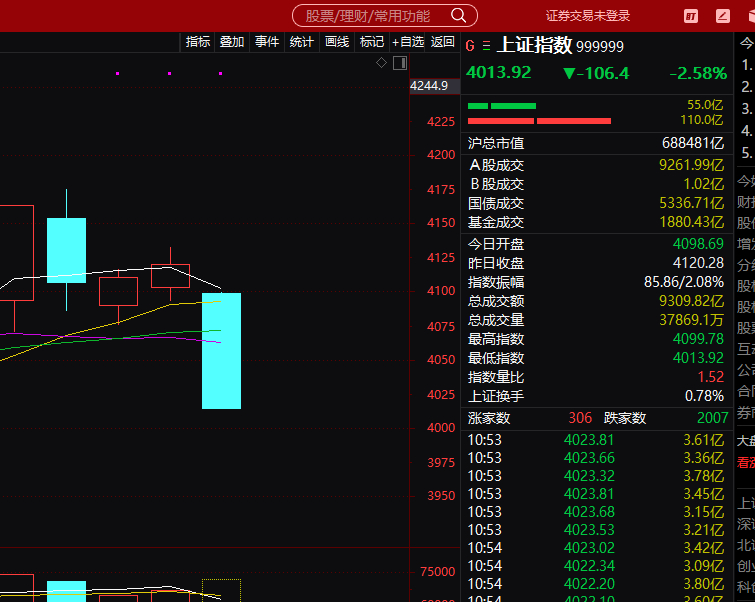Click the percentage change -2.58%
Viewport: 755px width, 602px height.
coord(698,73)
